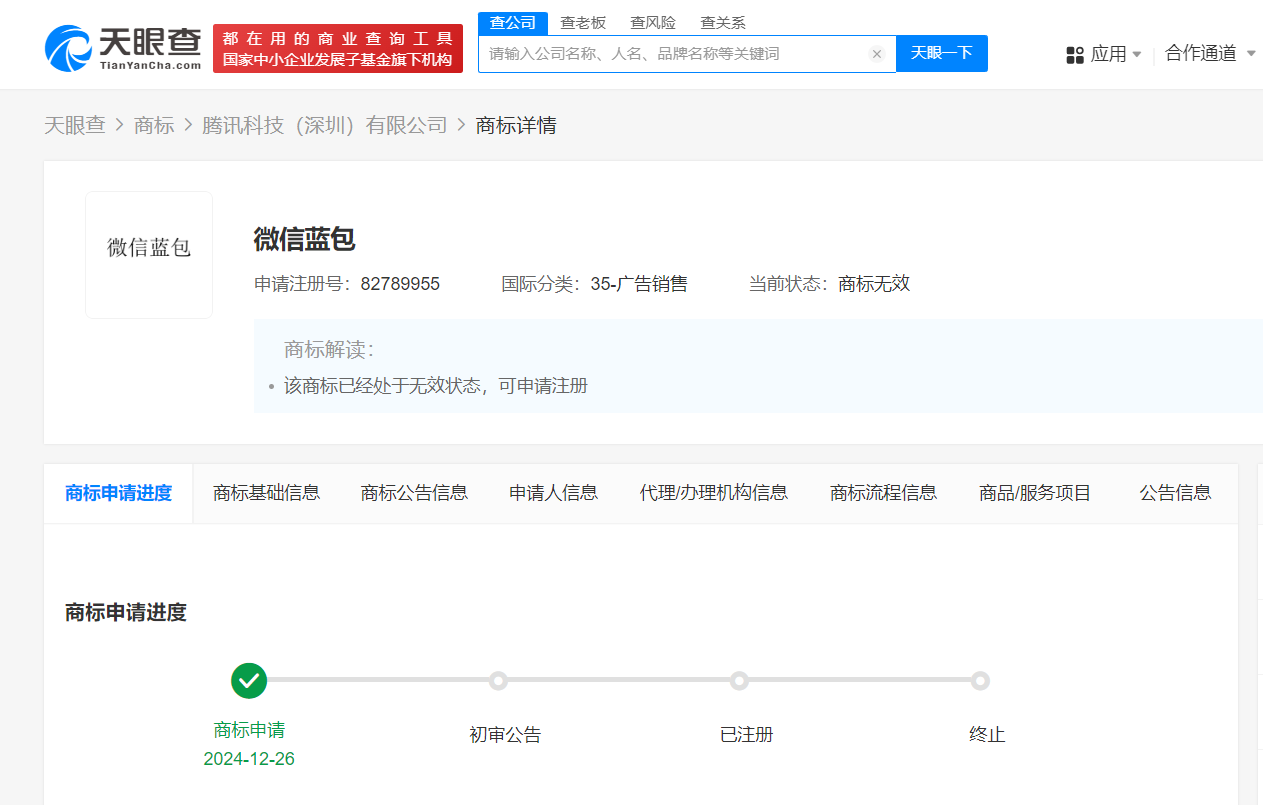Open the 应用 grid icon
The height and width of the screenshot is (805, 1263).
pos(1074,55)
